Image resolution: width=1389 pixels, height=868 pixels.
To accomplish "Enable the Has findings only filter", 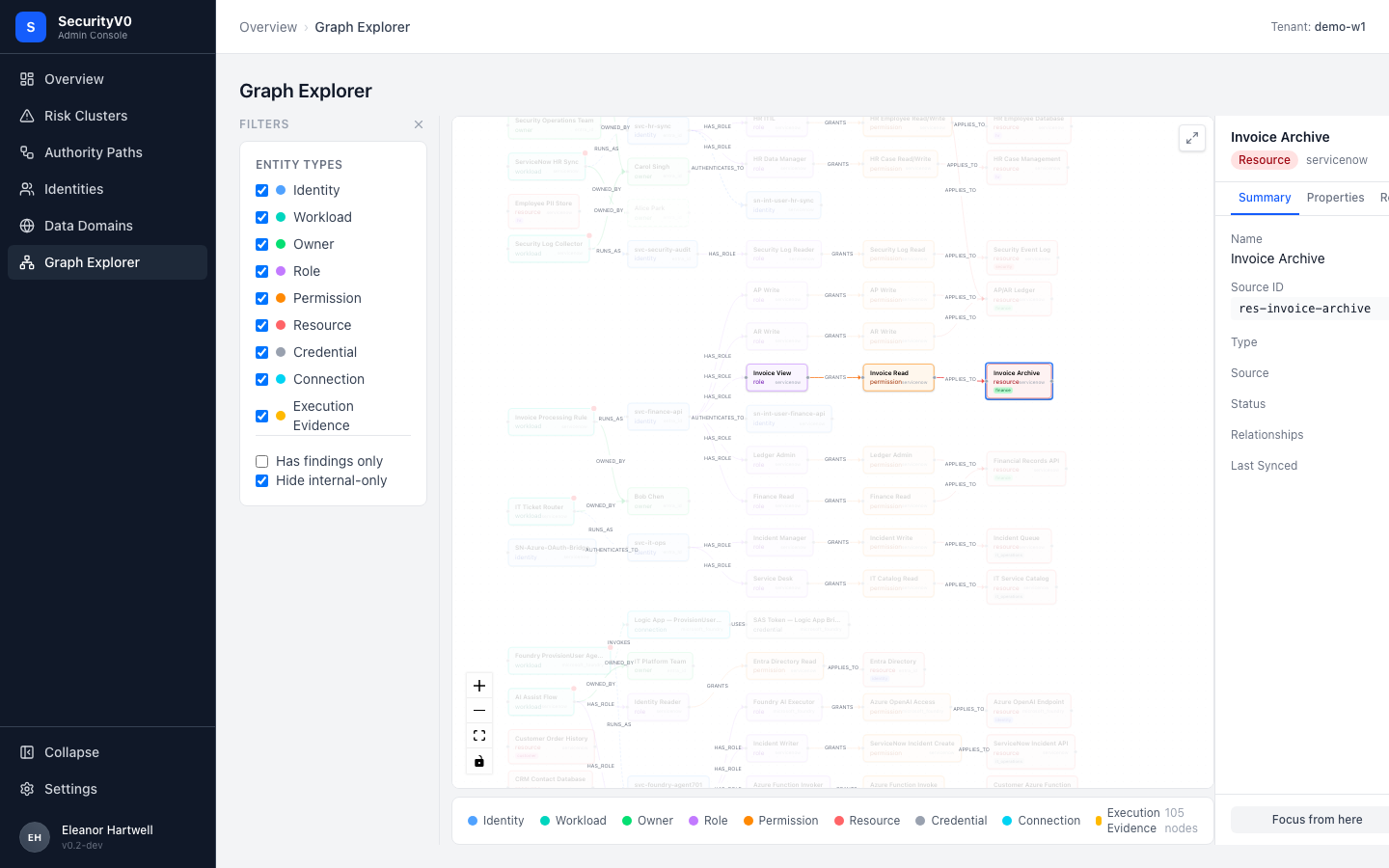I will tap(261, 461).
